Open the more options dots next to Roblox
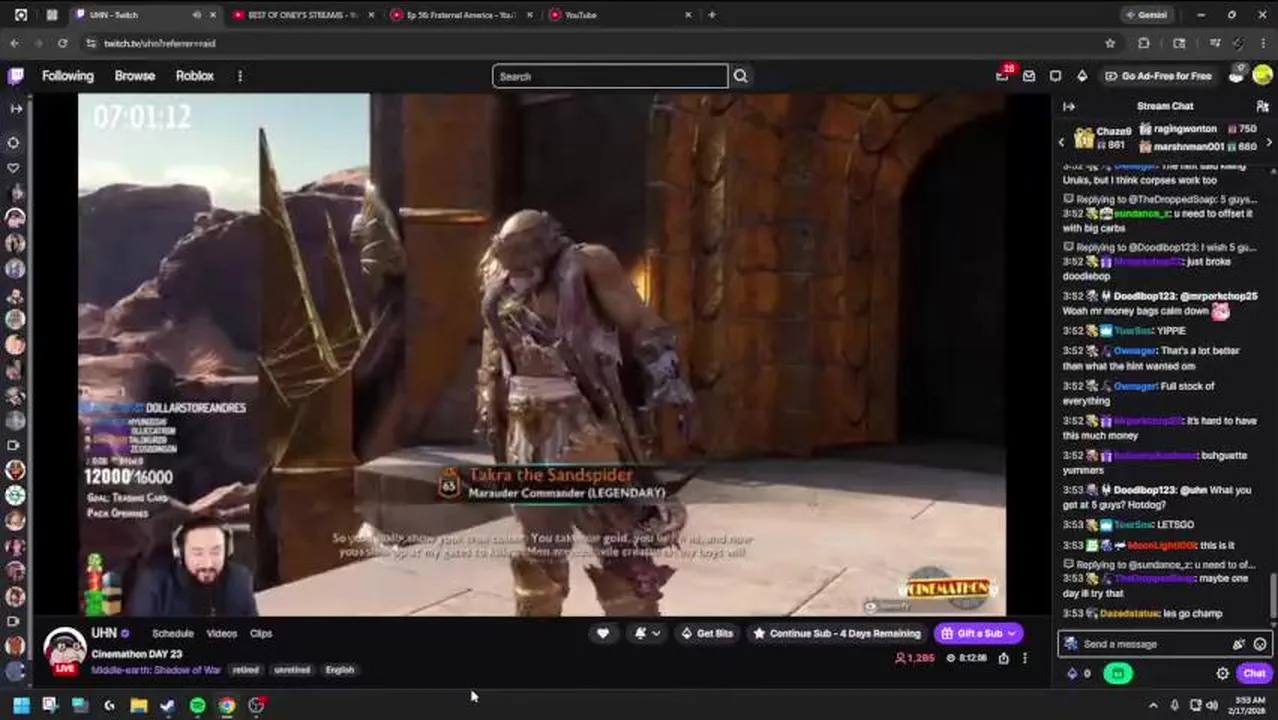1278x720 pixels. click(x=239, y=76)
